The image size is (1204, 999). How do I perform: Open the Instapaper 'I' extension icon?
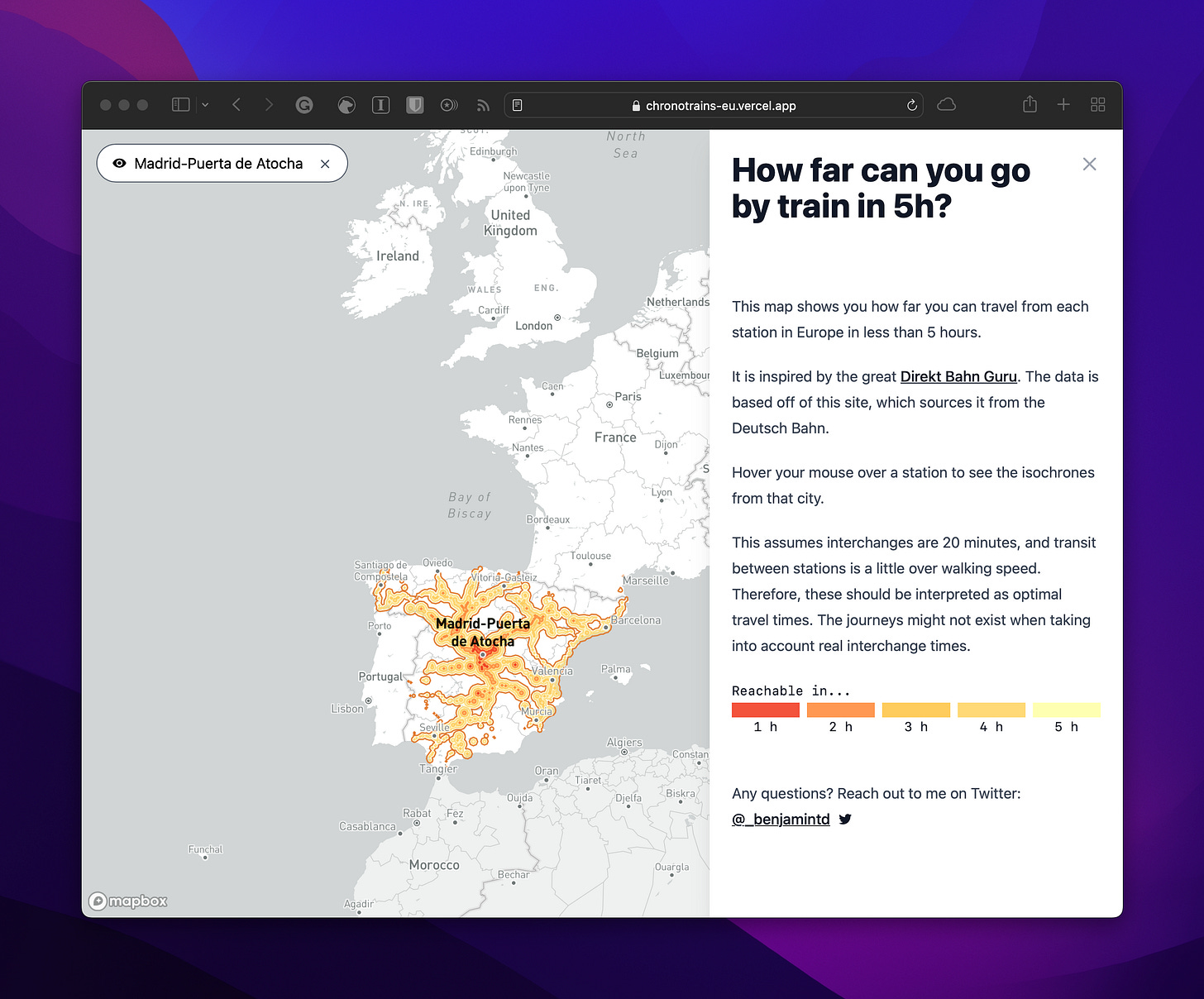tap(380, 105)
